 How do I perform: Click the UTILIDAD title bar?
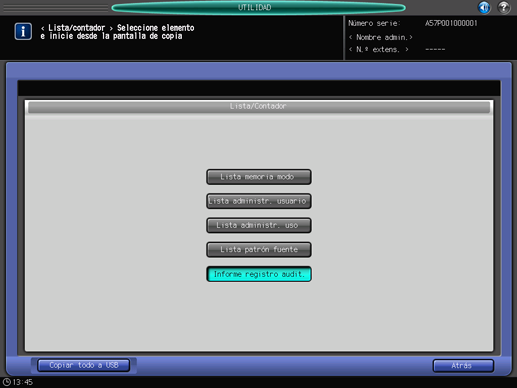click(x=258, y=8)
